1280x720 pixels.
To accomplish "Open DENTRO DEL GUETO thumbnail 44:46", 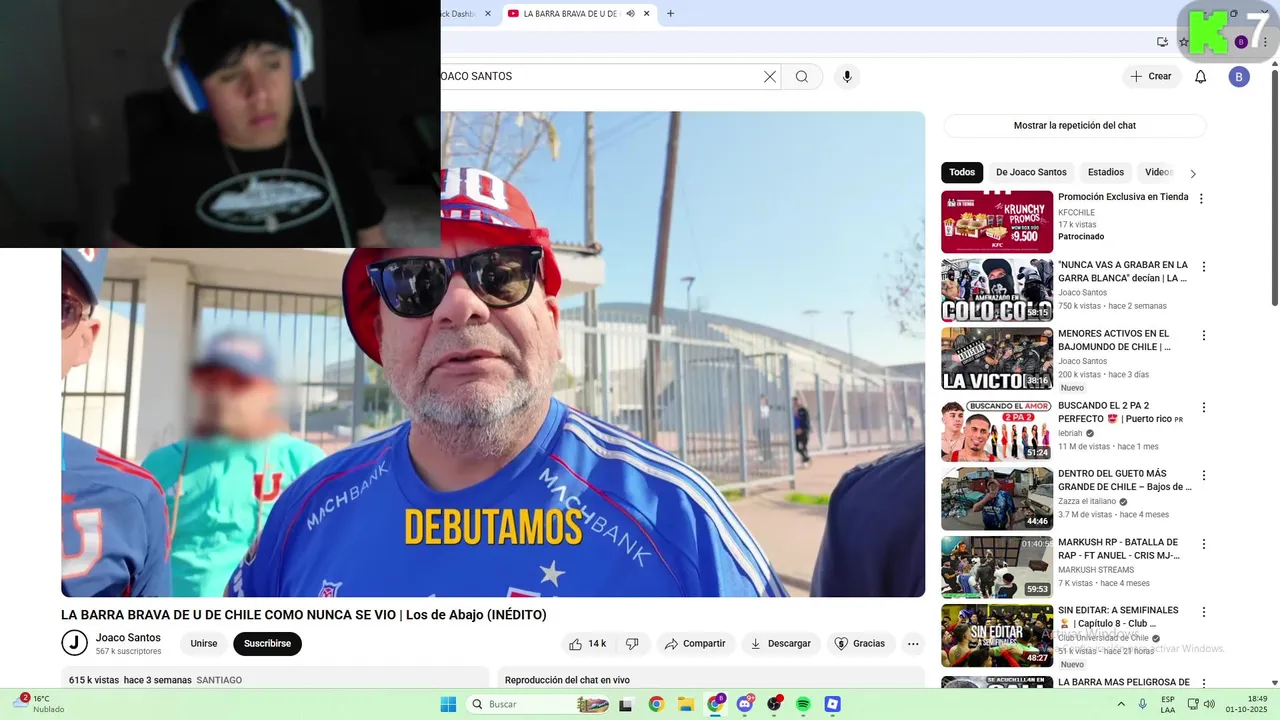I will tap(997, 499).
